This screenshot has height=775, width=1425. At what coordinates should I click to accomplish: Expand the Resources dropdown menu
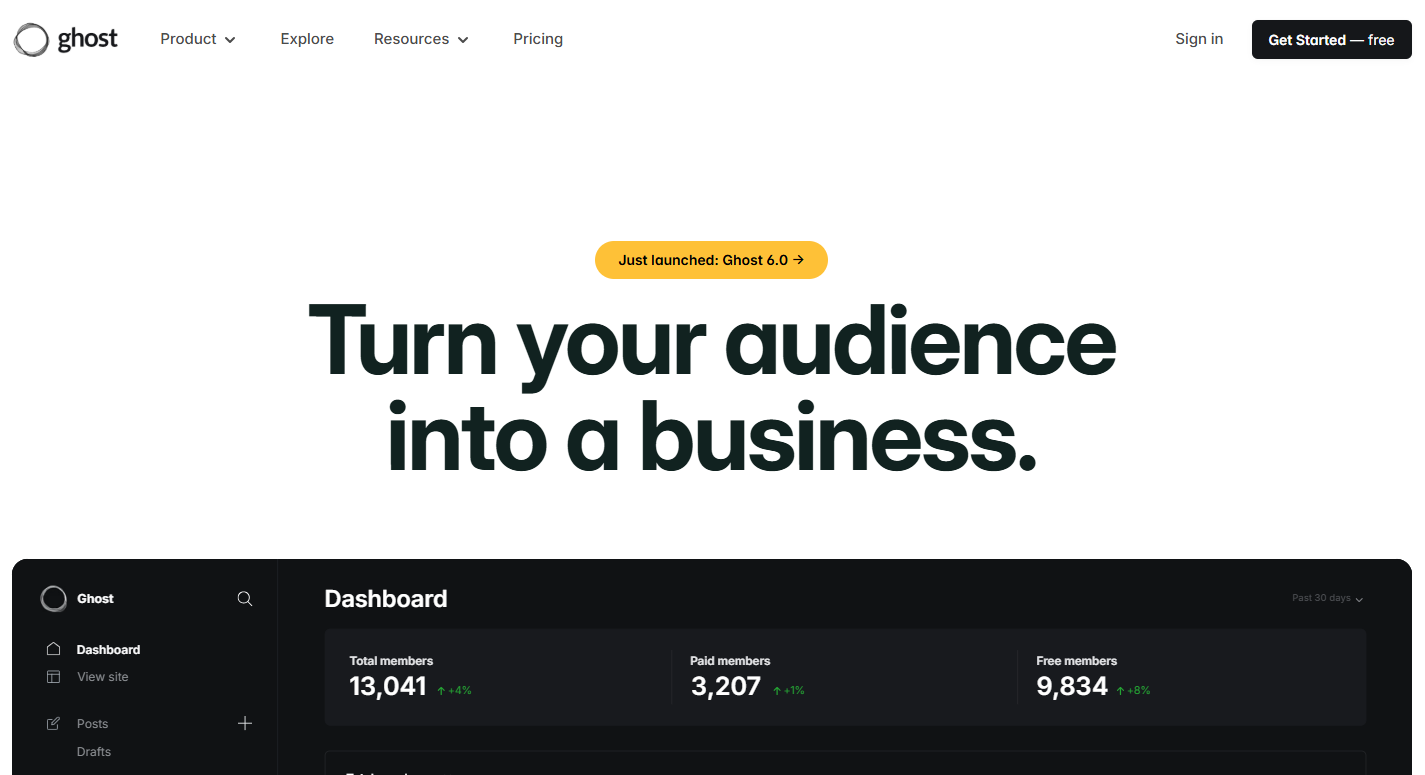pos(421,39)
